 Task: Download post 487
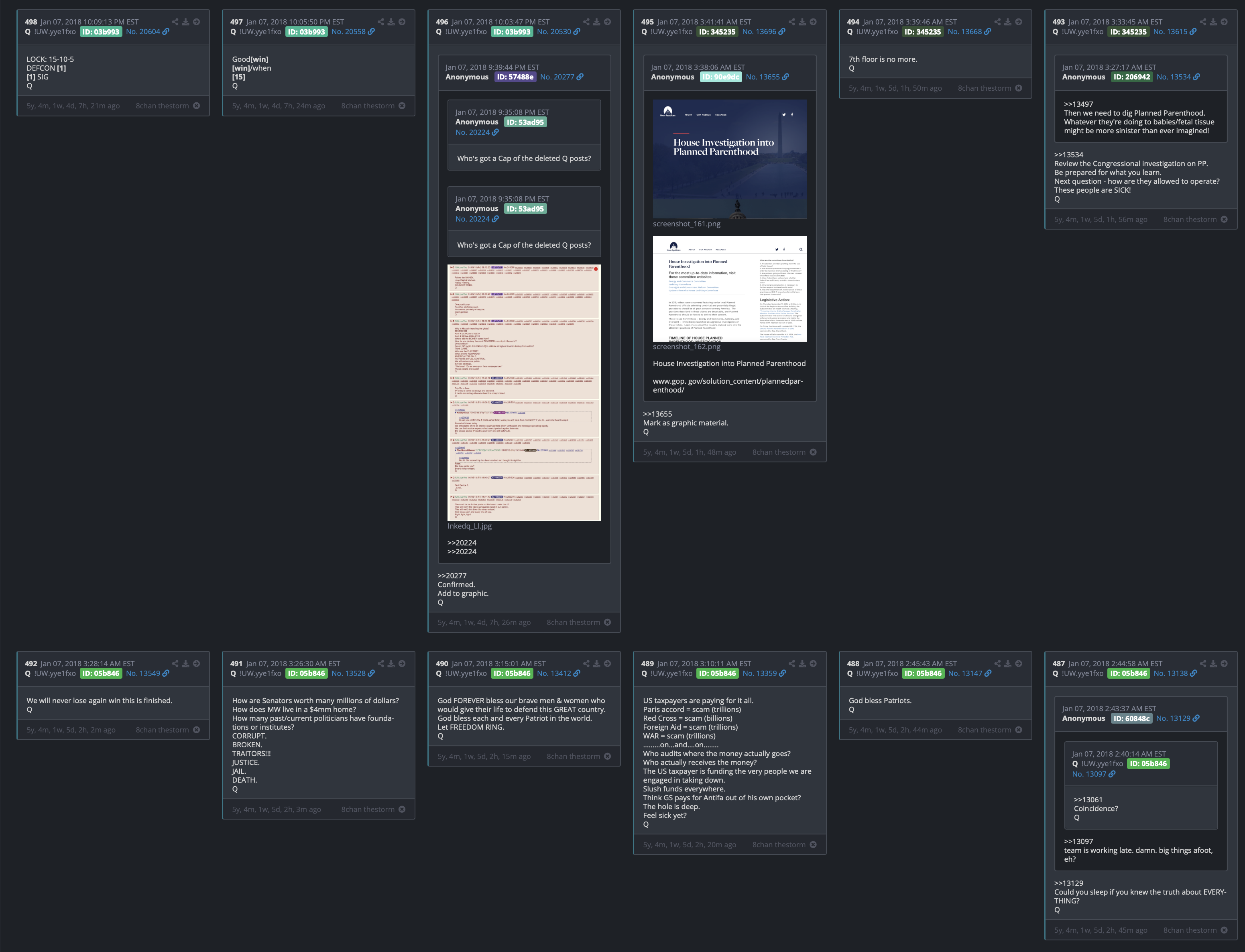point(1213,663)
